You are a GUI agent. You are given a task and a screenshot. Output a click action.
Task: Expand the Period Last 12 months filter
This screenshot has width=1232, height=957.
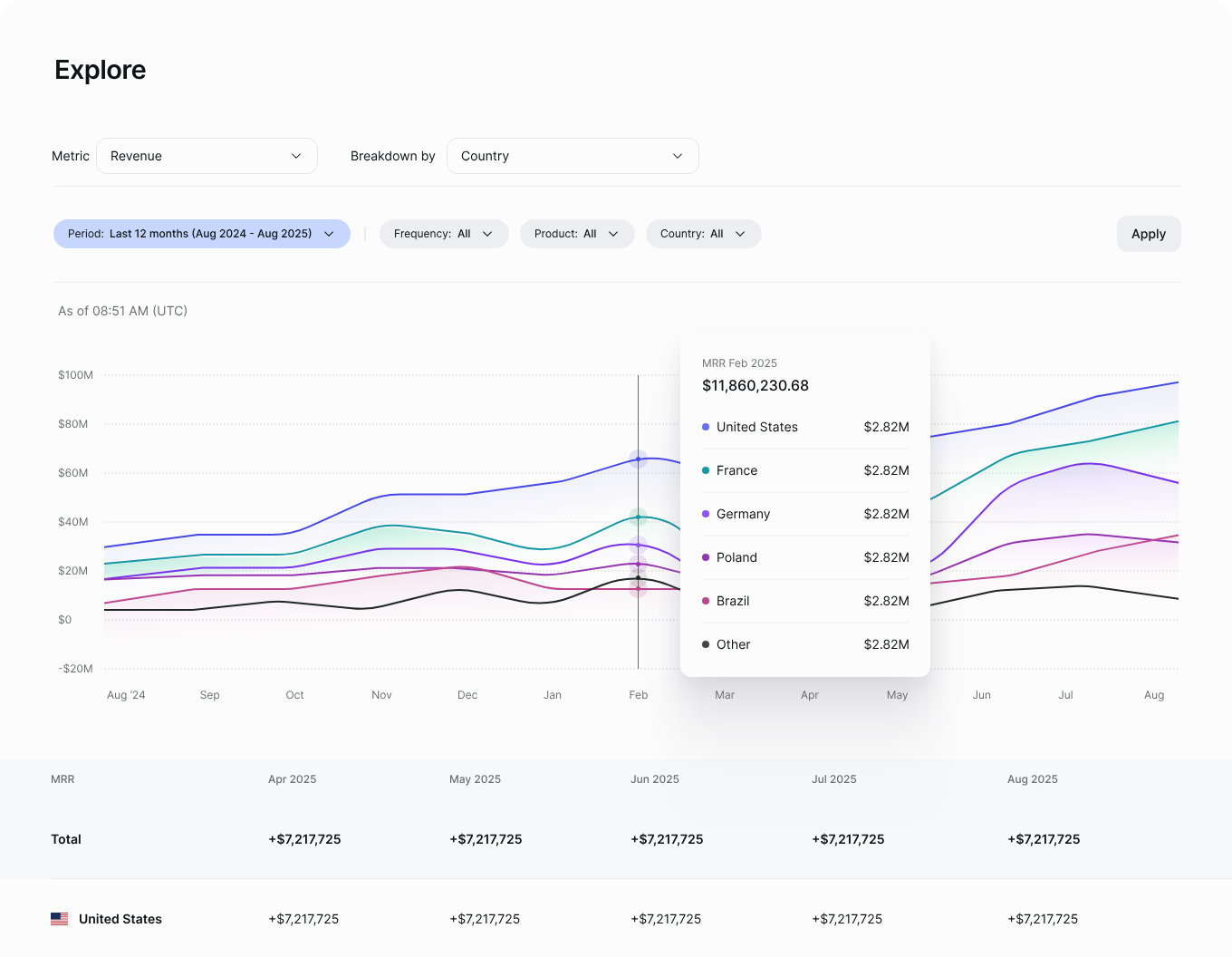202,234
